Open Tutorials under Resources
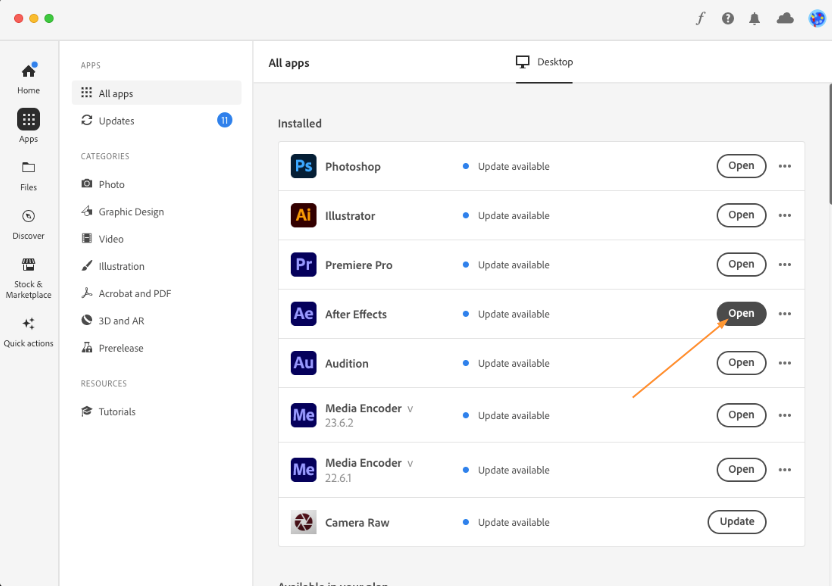 point(116,412)
